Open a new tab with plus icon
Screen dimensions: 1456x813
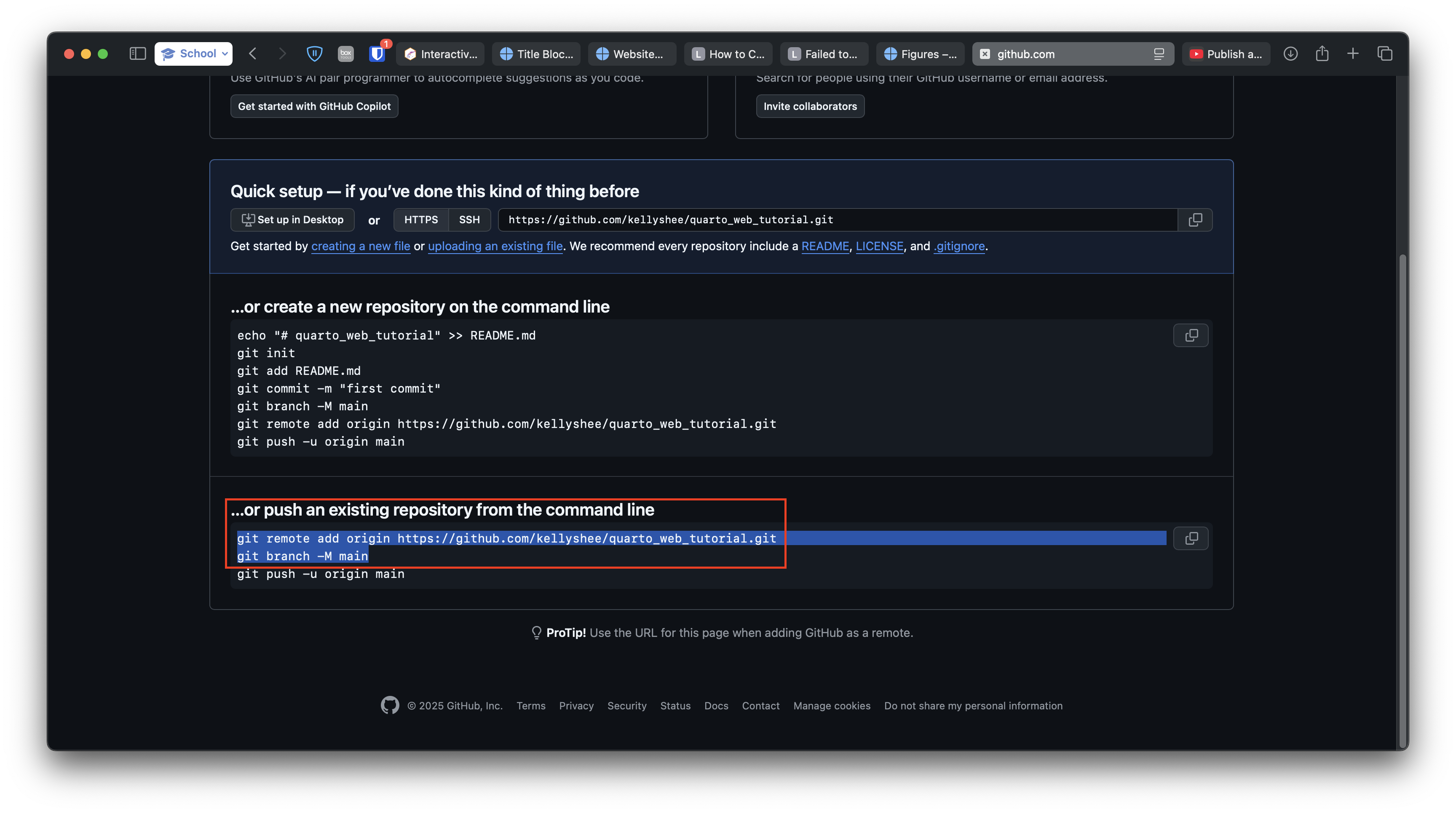1353,53
